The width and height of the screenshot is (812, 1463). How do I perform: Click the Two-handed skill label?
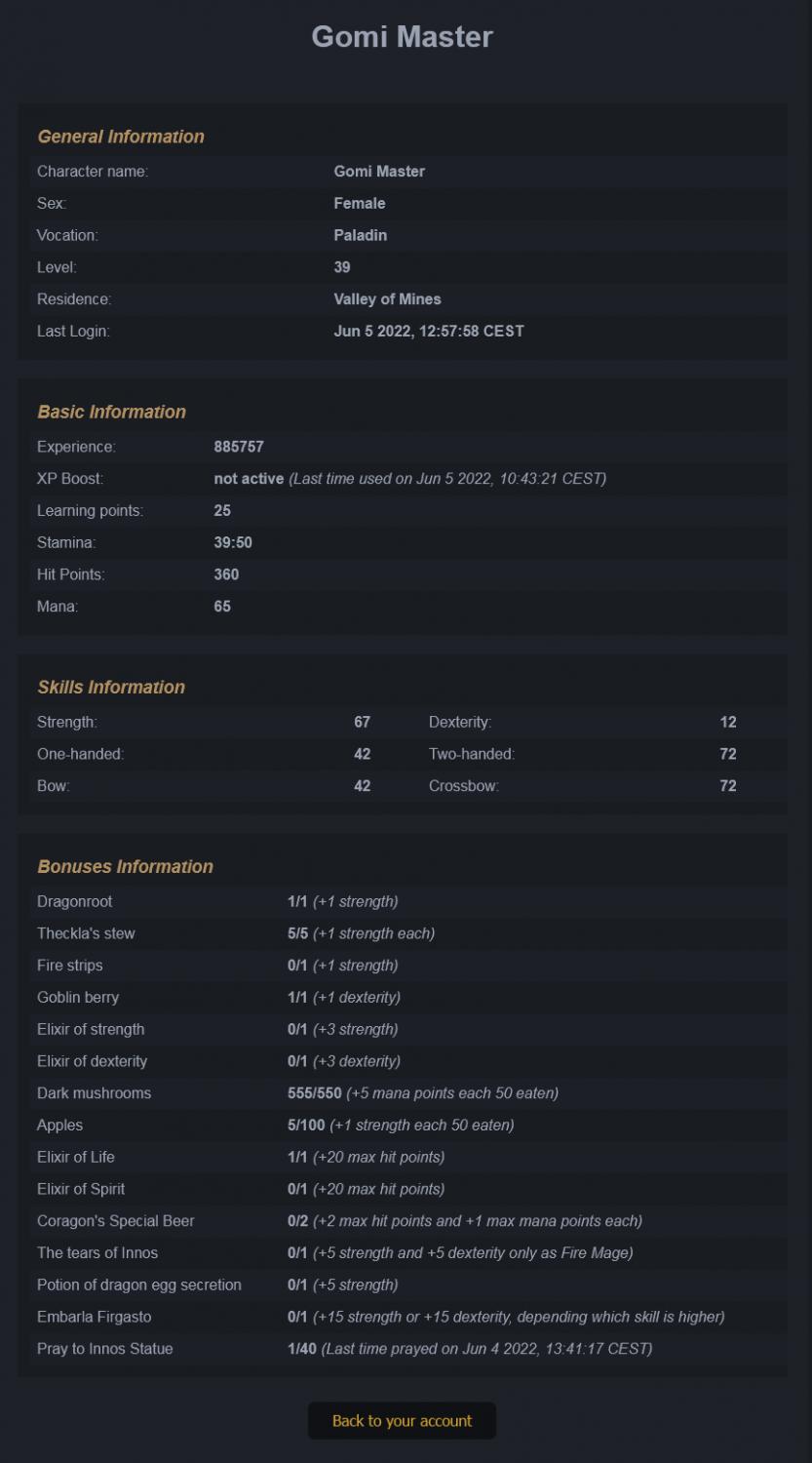(471, 754)
